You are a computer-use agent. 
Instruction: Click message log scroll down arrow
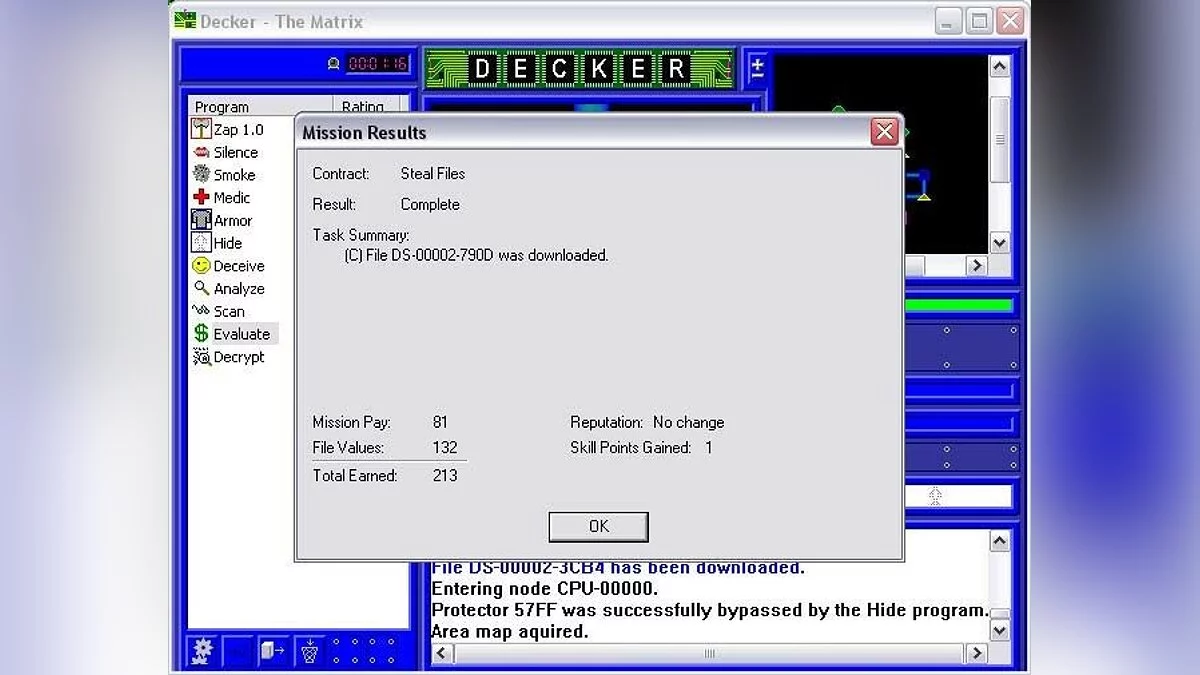[x=1000, y=631]
